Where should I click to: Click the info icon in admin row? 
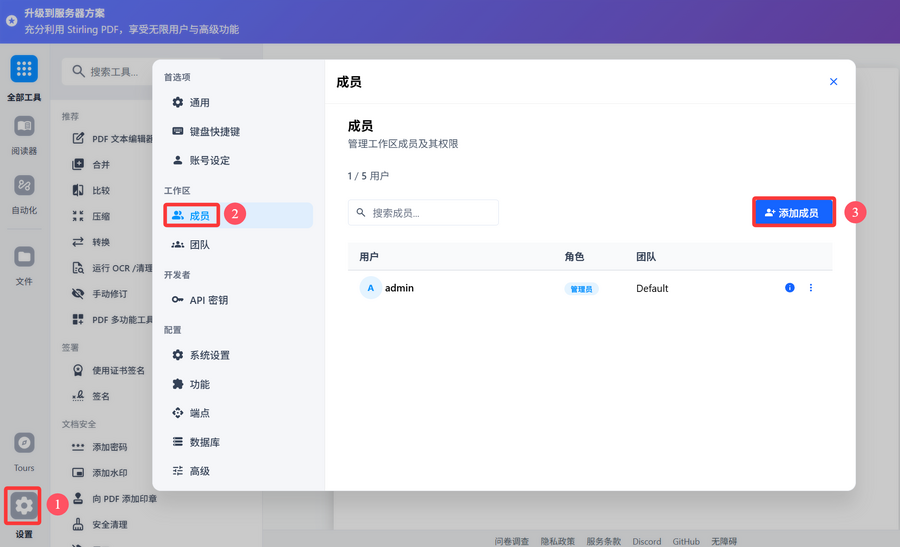pos(789,288)
